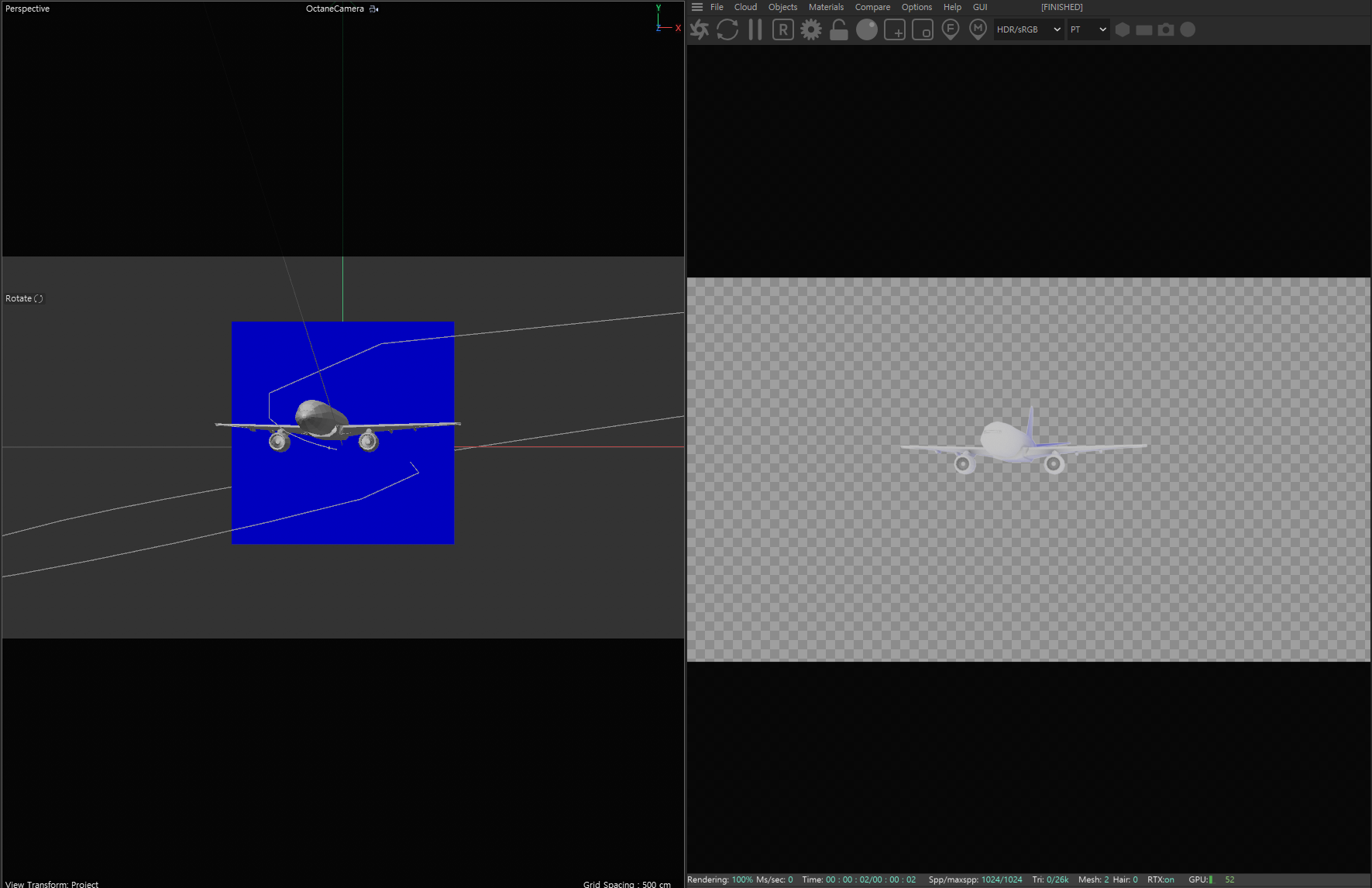Activate the material picker M pin icon
This screenshot has width=1372, height=888.
point(978,29)
